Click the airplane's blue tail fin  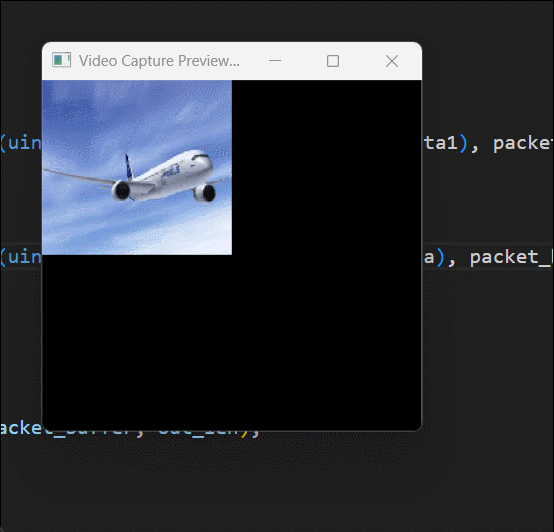129,167
